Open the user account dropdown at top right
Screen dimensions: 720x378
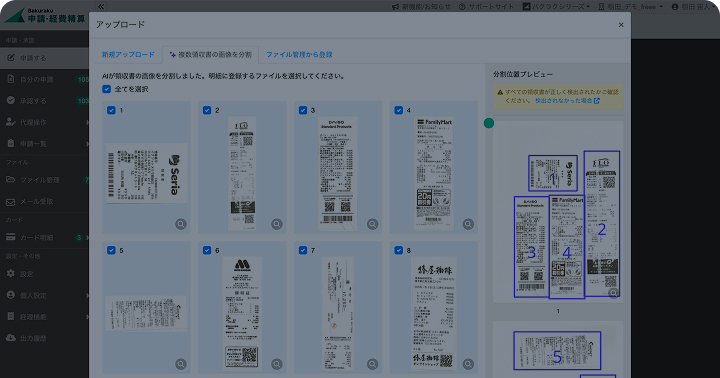[693, 6]
